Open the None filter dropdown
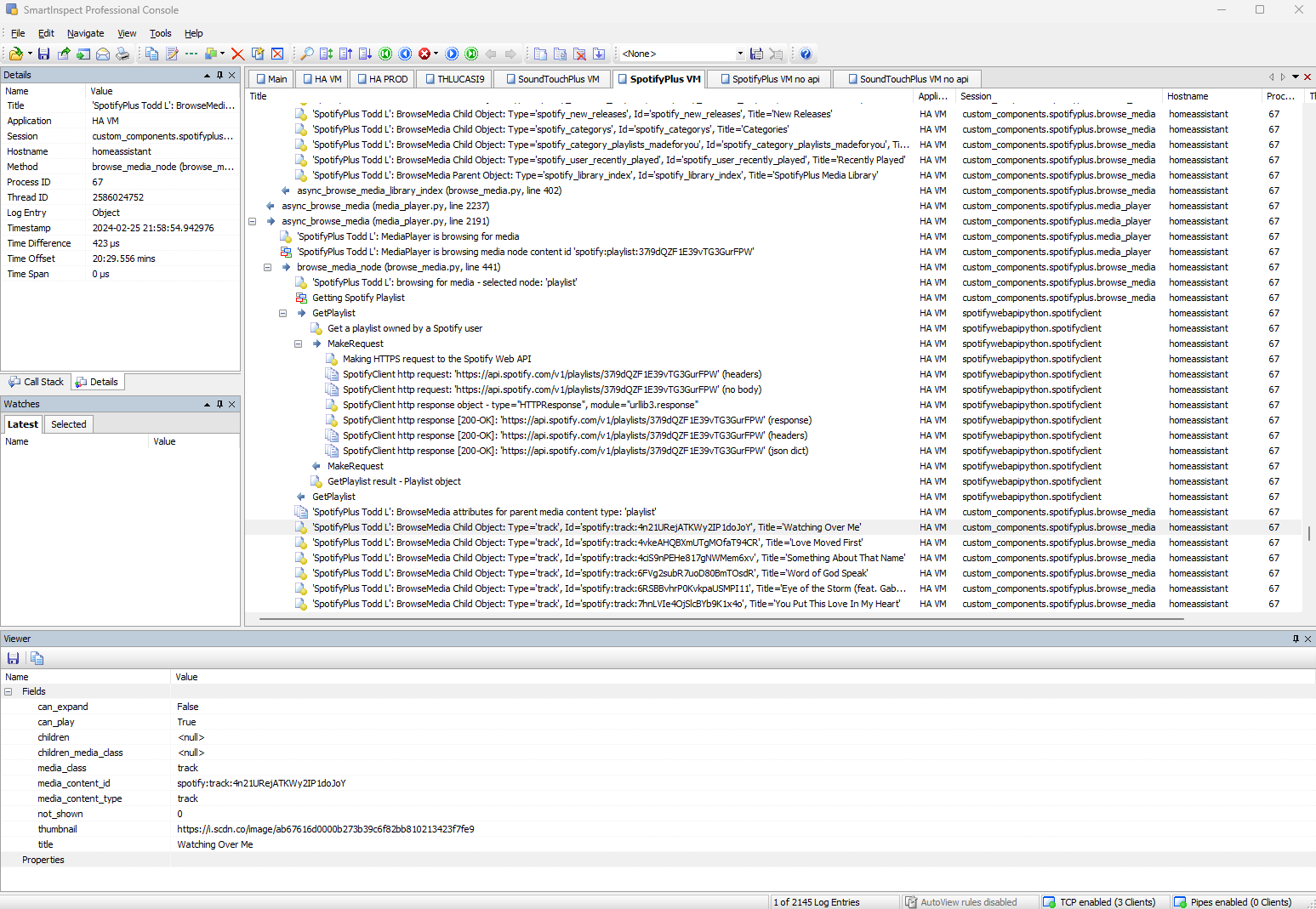This screenshot has height=909, width=1316. pyautogui.click(x=740, y=54)
